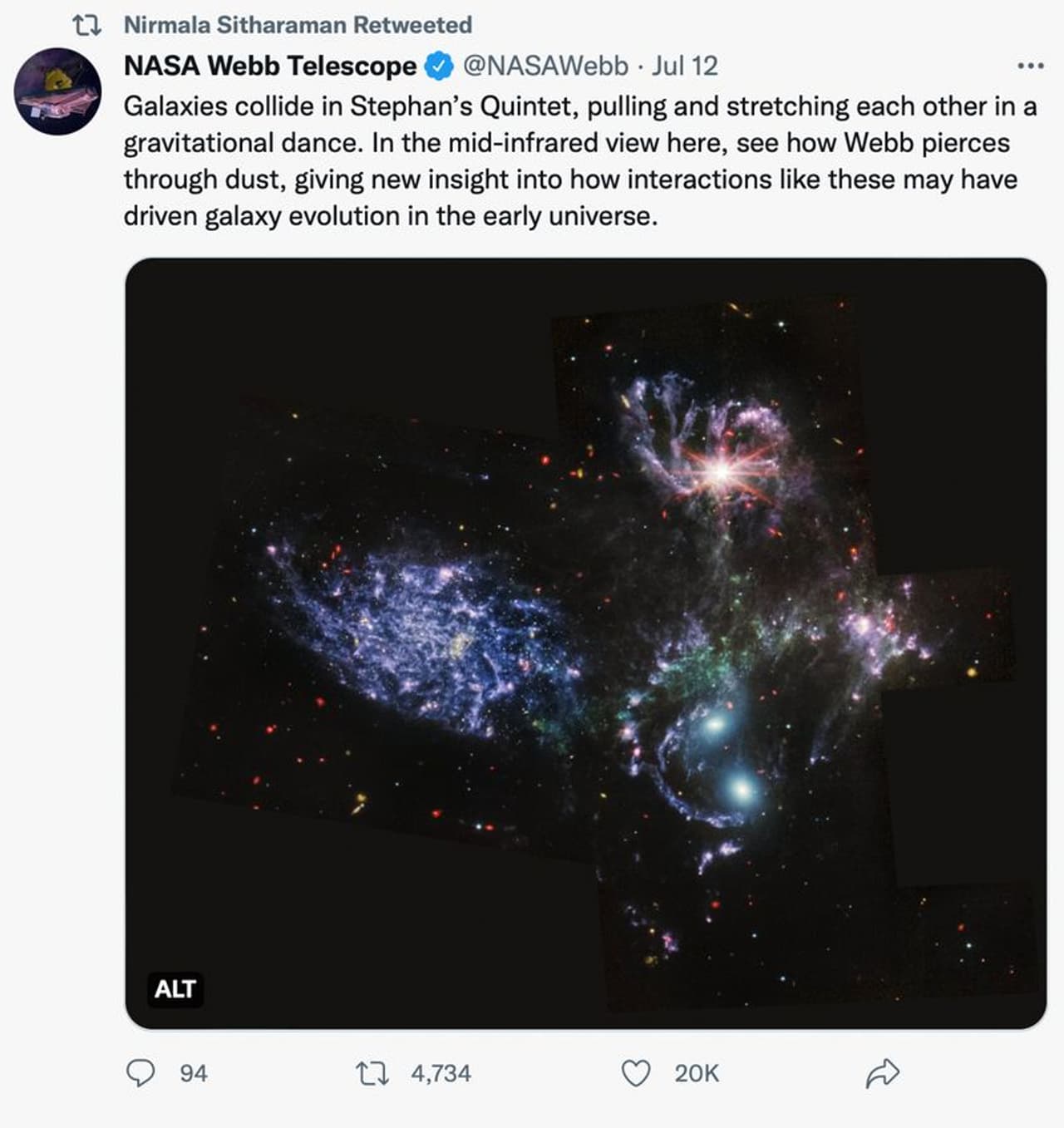Screen dimensions: 1064x1128
Task: Show the image description via ALT badge
Action: coord(175,989)
